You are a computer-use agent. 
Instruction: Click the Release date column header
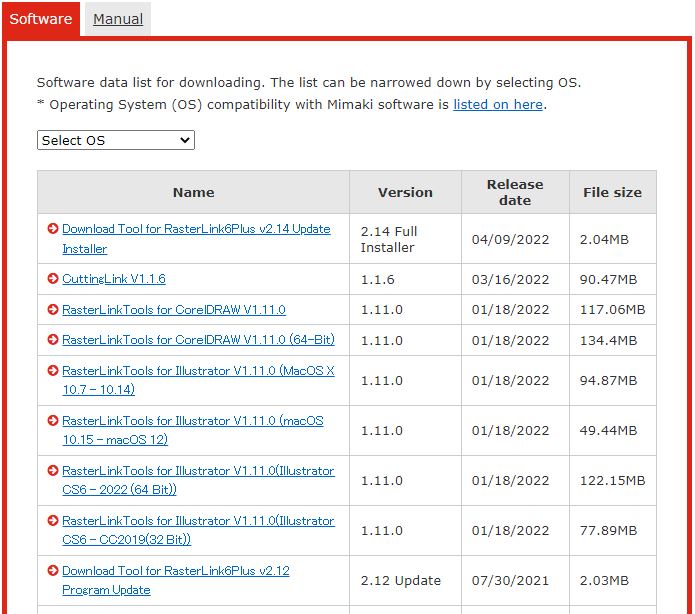514,192
